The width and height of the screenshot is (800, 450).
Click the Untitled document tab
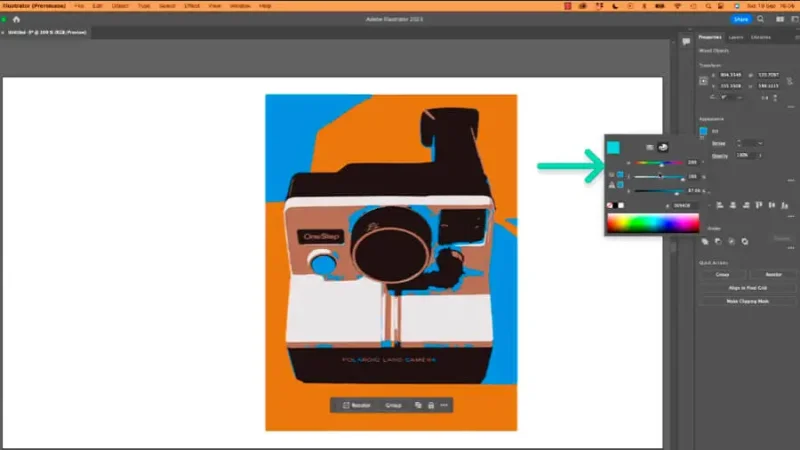[47, 32]
